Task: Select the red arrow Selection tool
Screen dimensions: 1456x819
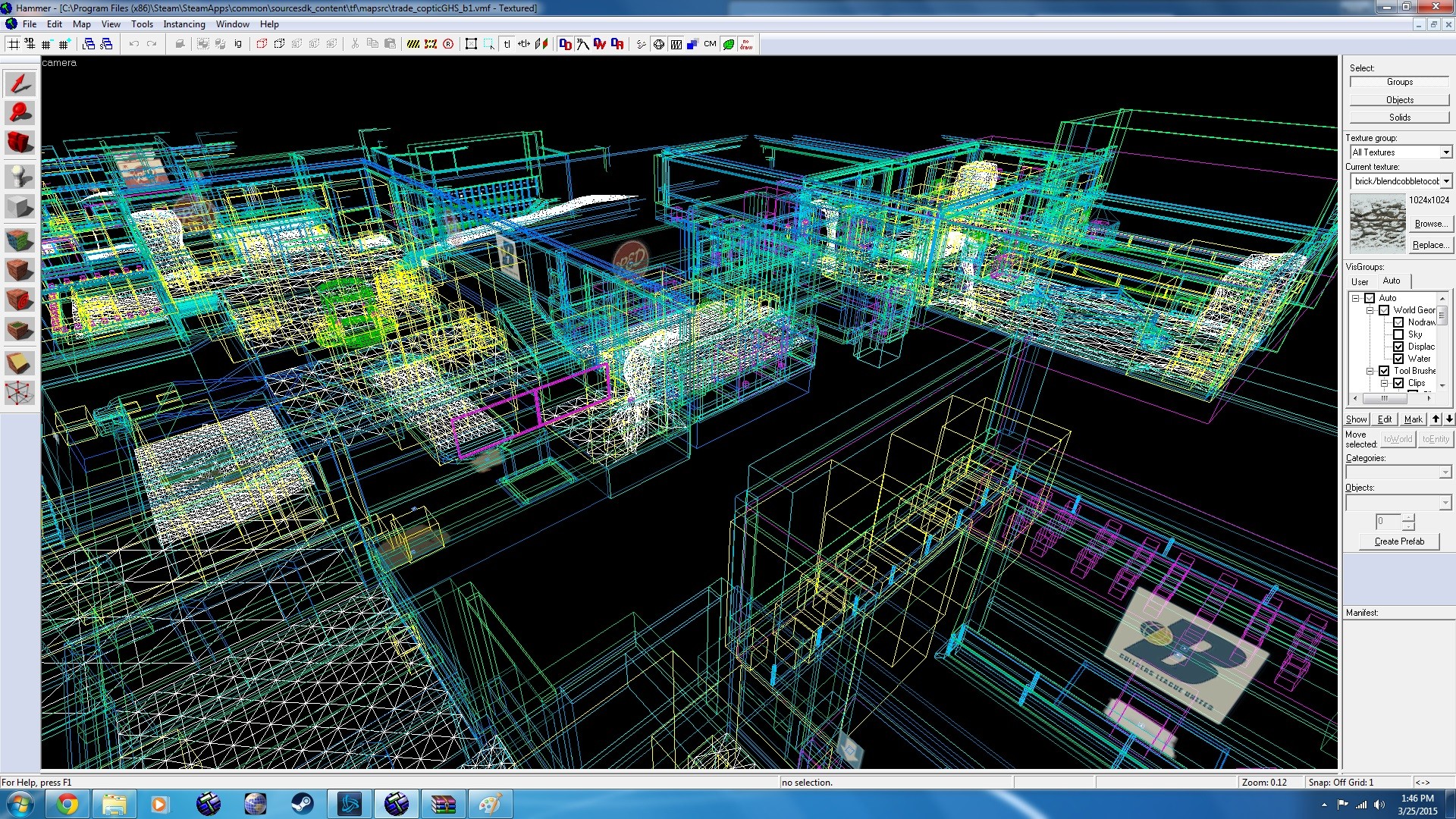Action: [x=20, y=83]
